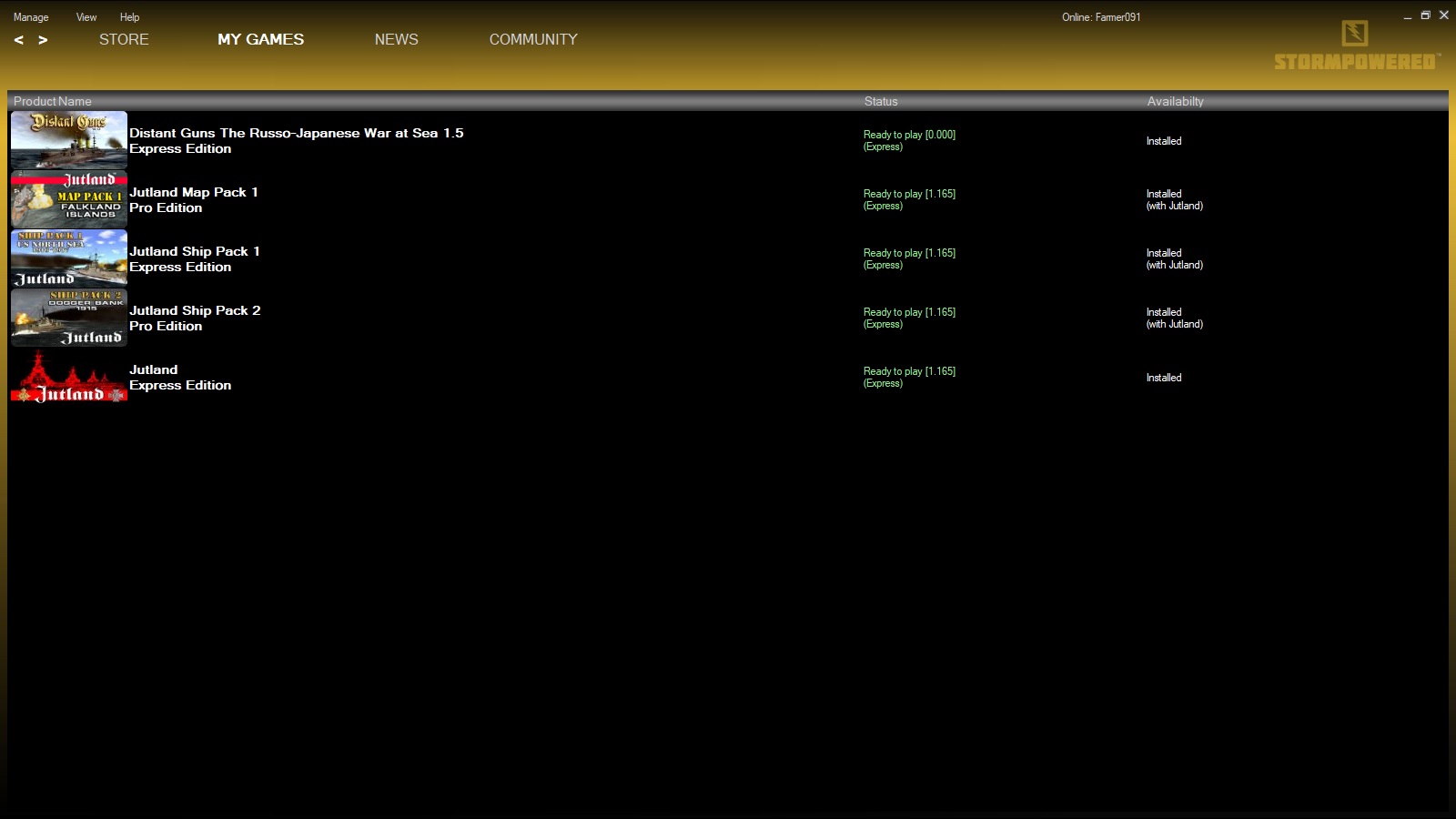Go forward with the right arrow
1456x819 pixels.
pyautogui.click(x=43, y=40)
